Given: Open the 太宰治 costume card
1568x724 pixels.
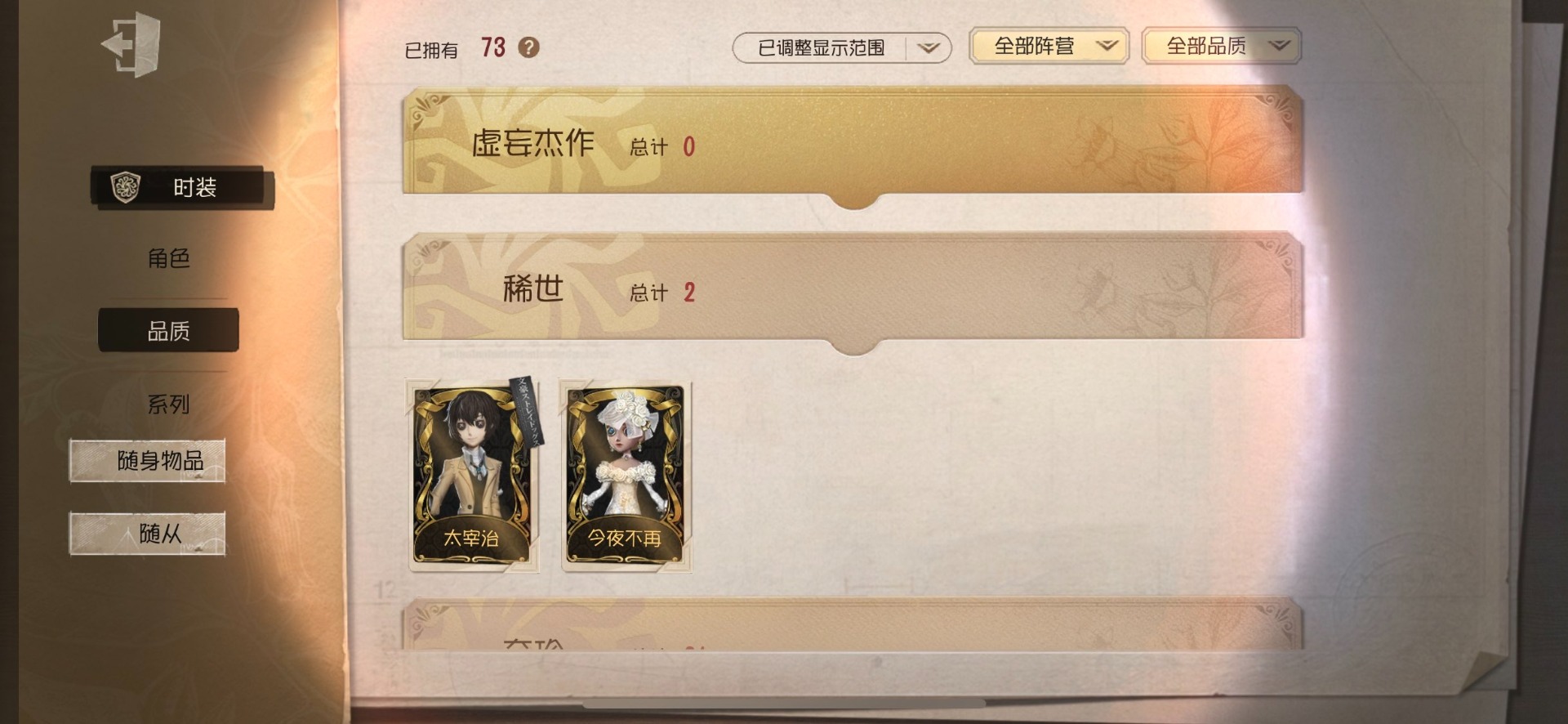Looking at the screenshot, I should 474,476.
